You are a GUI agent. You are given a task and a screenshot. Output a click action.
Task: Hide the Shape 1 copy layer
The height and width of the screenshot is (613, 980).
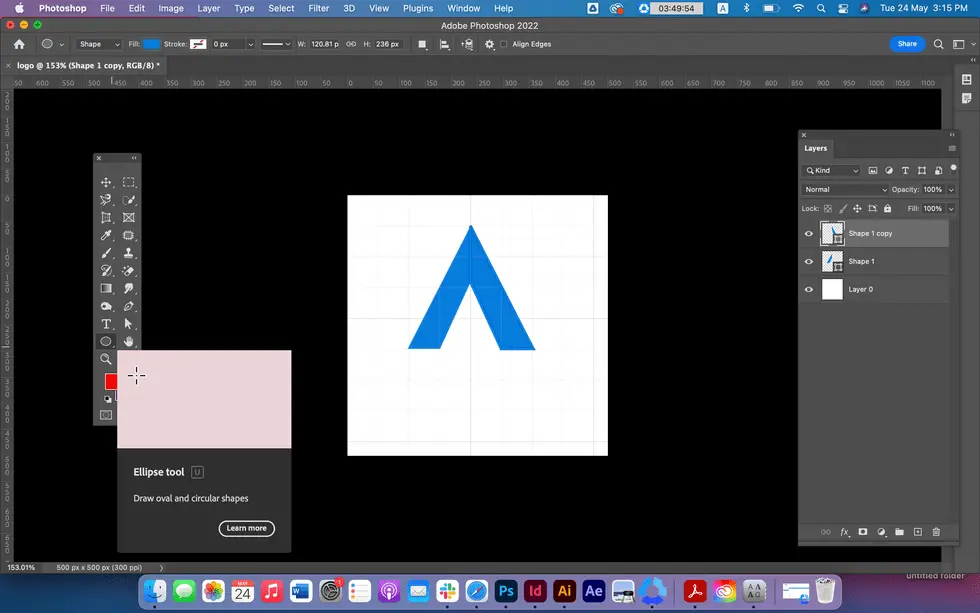click(x=809, y=234)
